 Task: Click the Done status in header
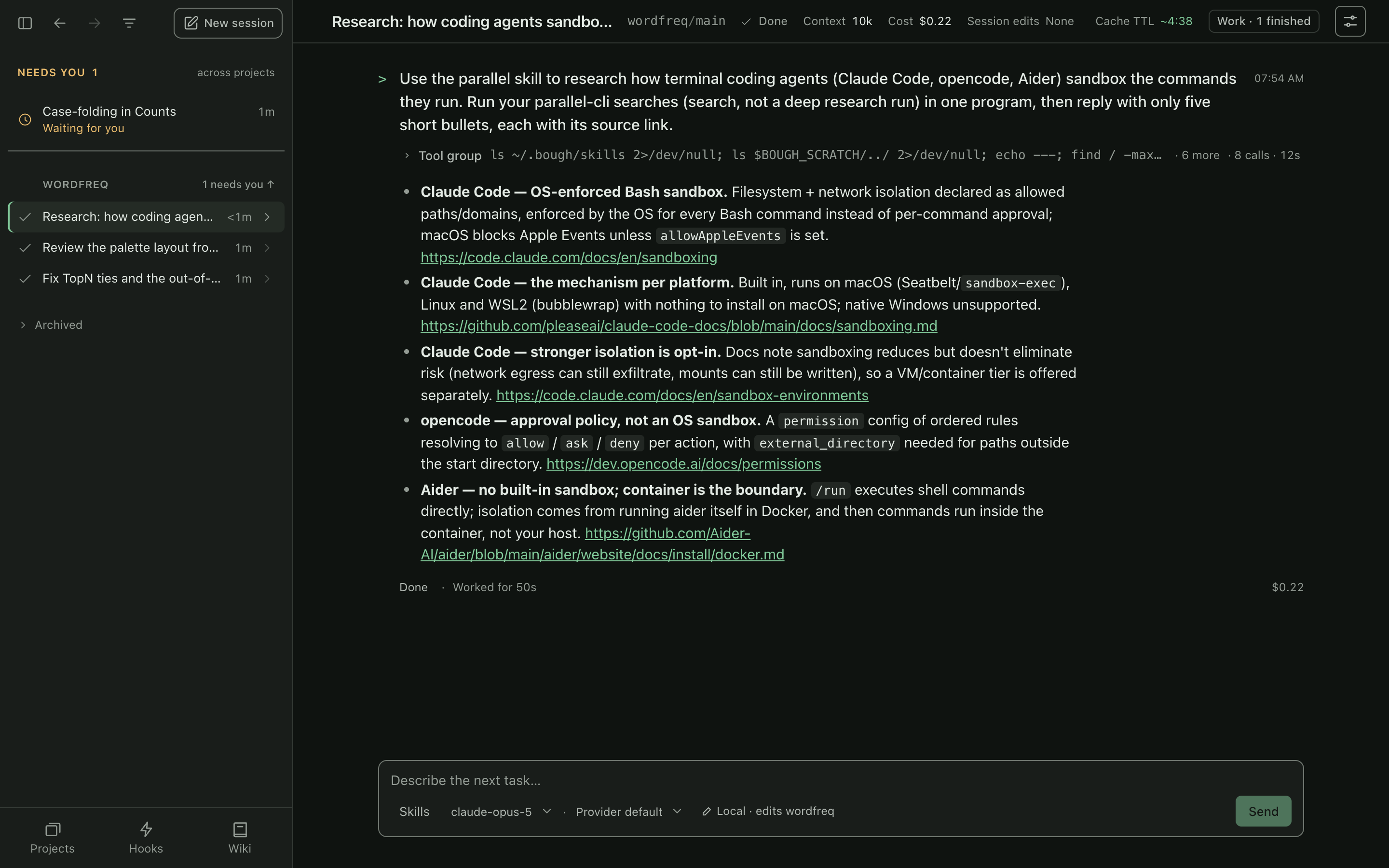pyautogui.click(x=764, y=21)
